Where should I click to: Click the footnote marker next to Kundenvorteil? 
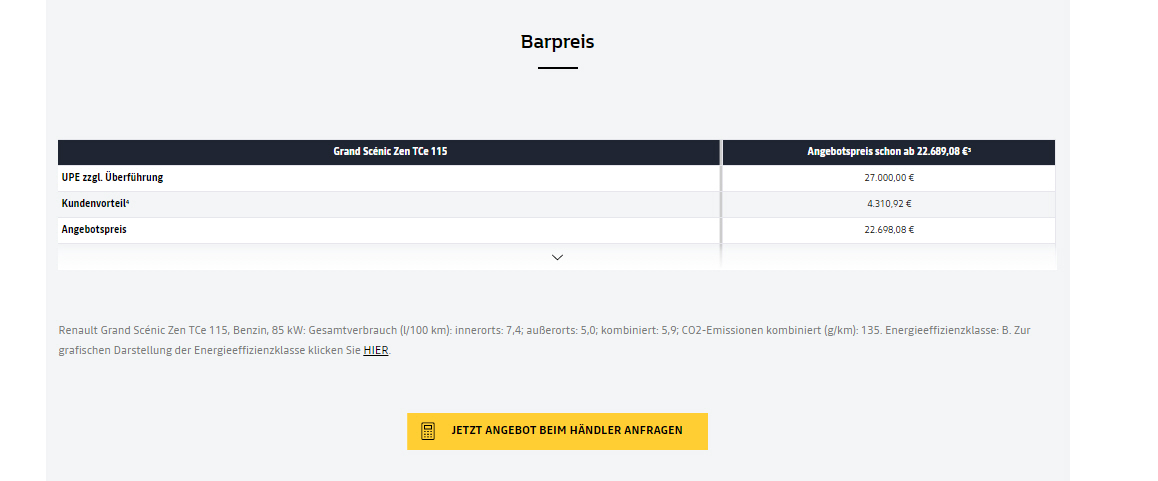(128, 201)
